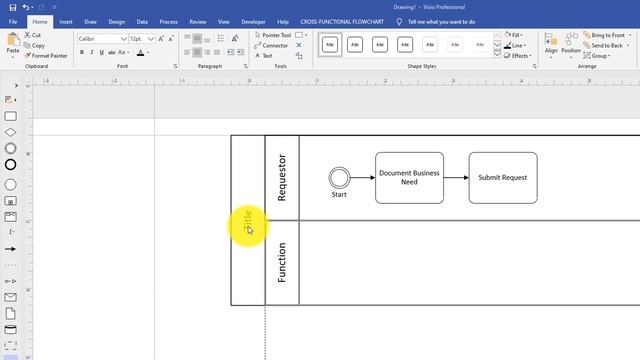Select the Submit Request box
This screenshot has height=360, width=640.
pyautogui.click(x=503, y=178)
